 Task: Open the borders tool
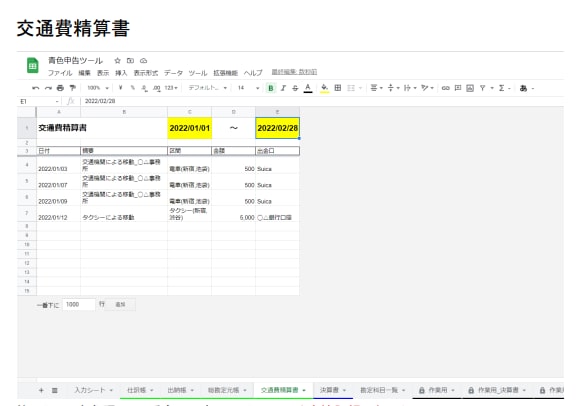[x=338, y=88]
